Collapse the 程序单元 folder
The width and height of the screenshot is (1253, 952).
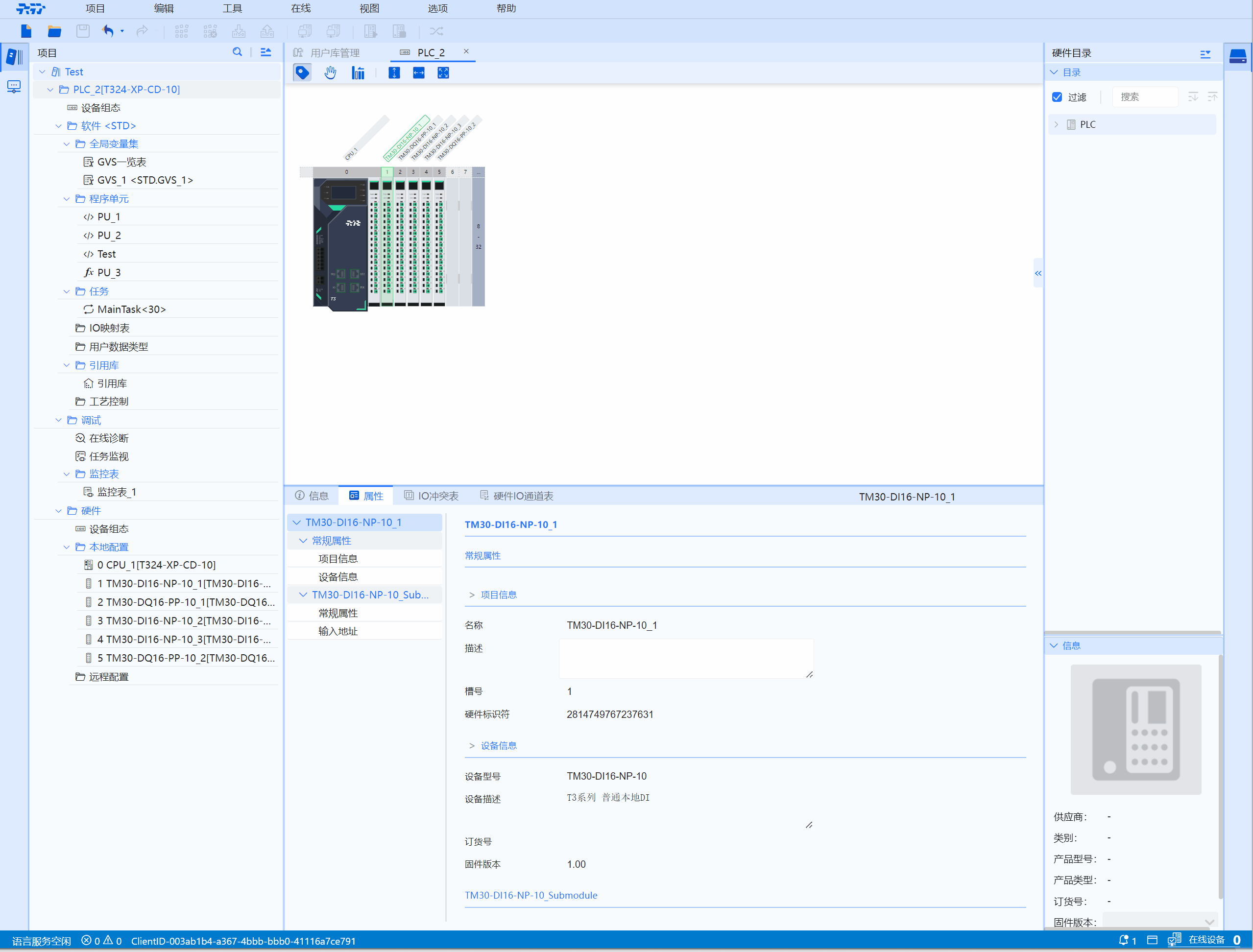tap(67, 199)
